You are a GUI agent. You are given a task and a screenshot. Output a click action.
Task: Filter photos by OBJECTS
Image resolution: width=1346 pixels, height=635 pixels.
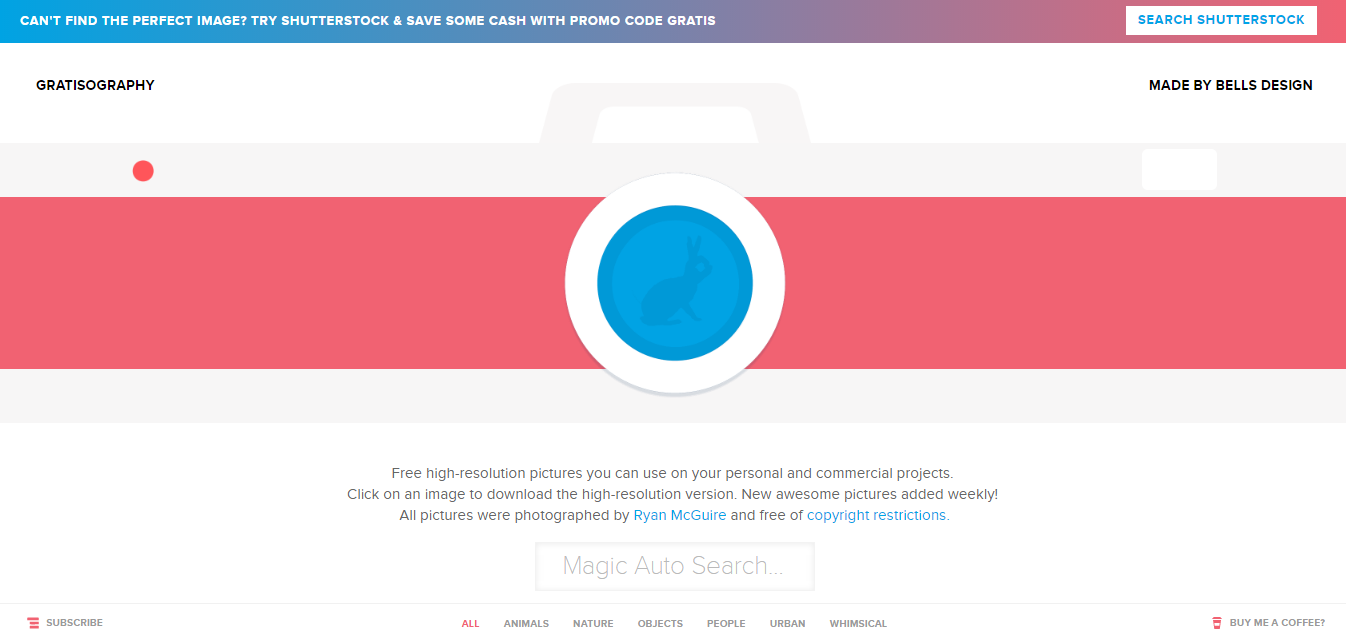tap(660, 624)
